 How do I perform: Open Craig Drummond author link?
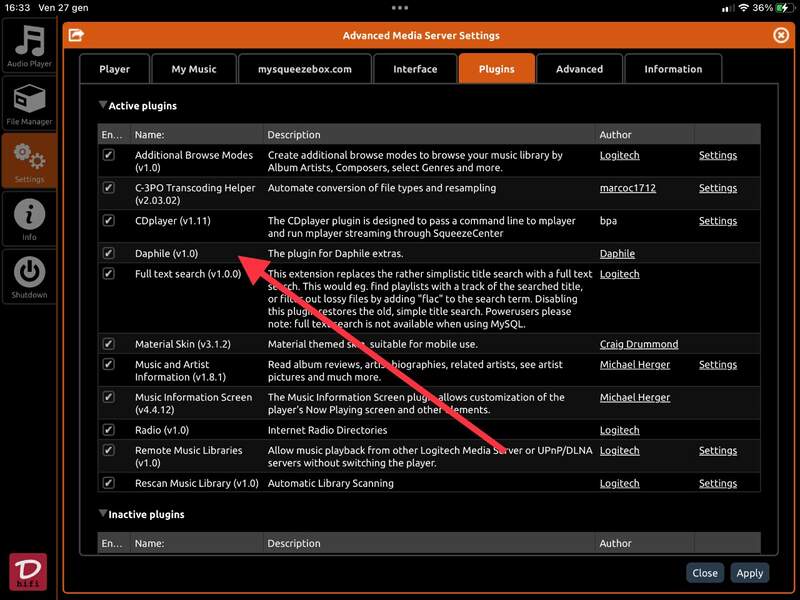(638, 344)
